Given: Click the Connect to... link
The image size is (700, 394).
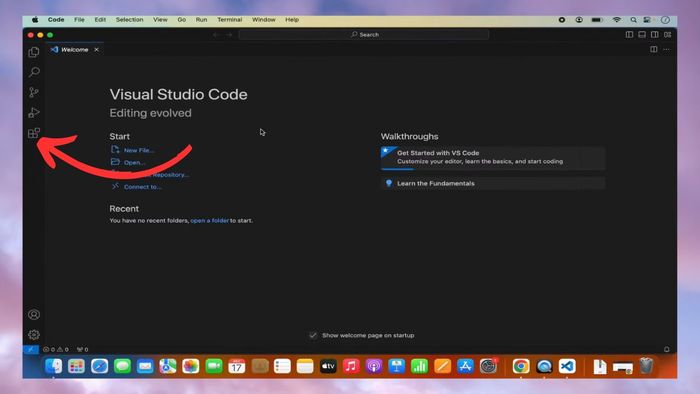Looking at the screenshot, I should pos(142,187).
